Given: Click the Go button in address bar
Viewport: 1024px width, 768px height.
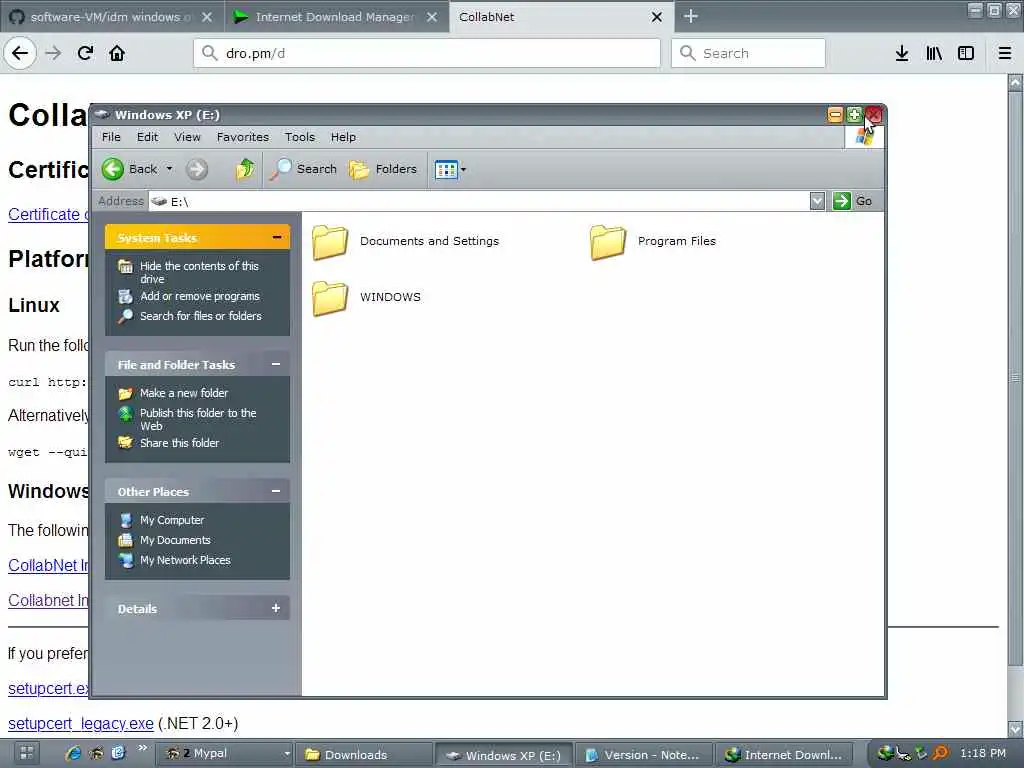Looking at the screenshot, I should point(853,201).
